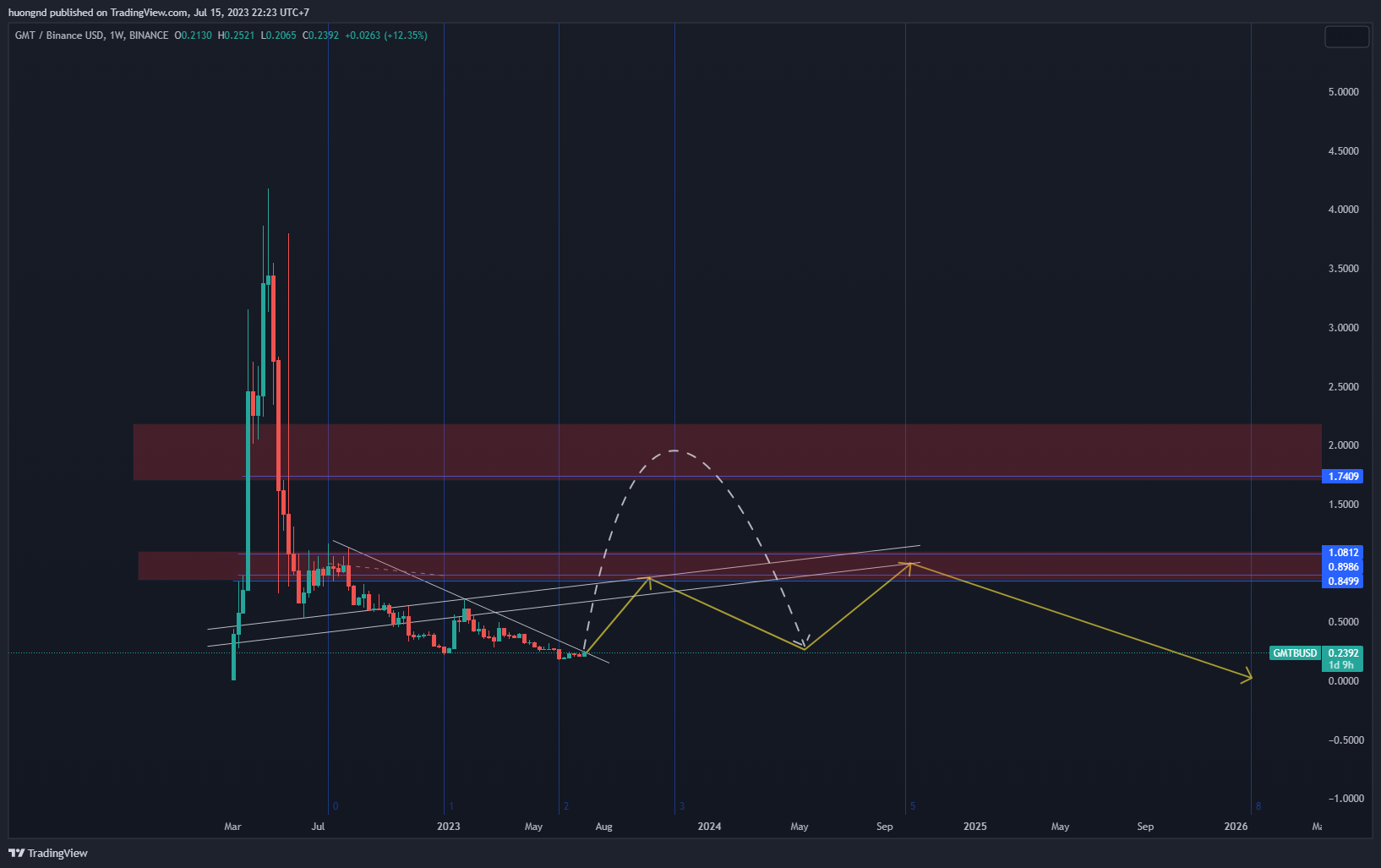Click the 4.5000 price axis label
The image size is (1381, 868).
1343,151
